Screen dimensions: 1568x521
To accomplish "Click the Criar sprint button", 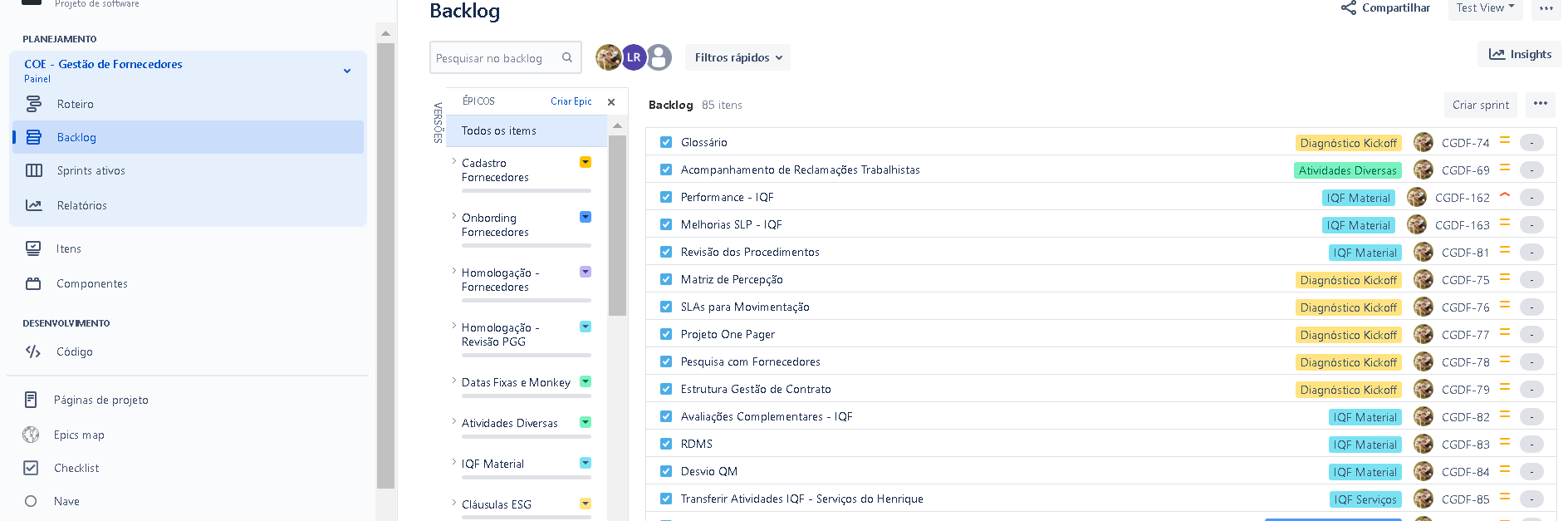I will click(x=1480, y=105).
